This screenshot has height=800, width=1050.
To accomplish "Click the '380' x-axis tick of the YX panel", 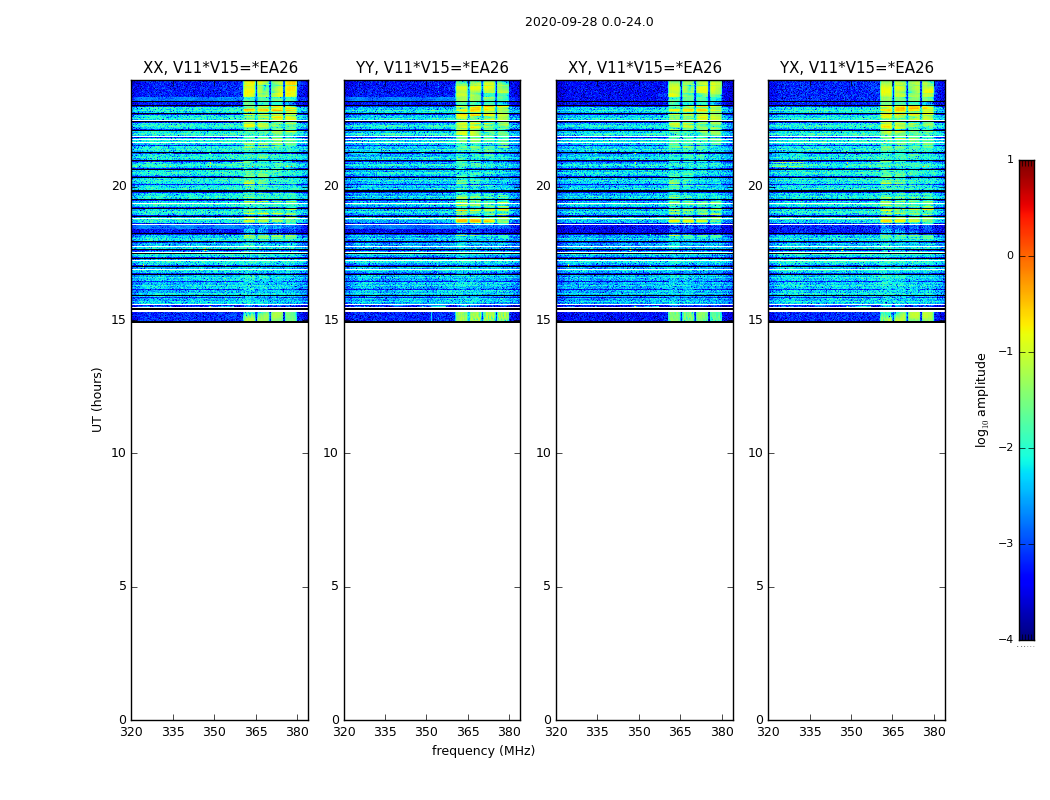I will pos(934,732).
